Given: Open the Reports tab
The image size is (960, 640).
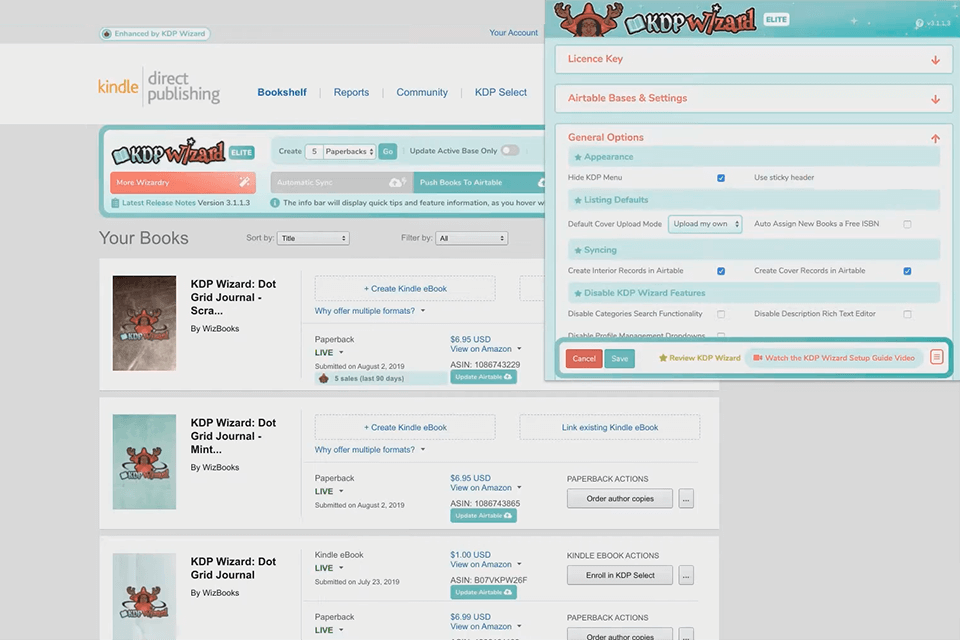Looking at the screenshot, I should (351, 92).
